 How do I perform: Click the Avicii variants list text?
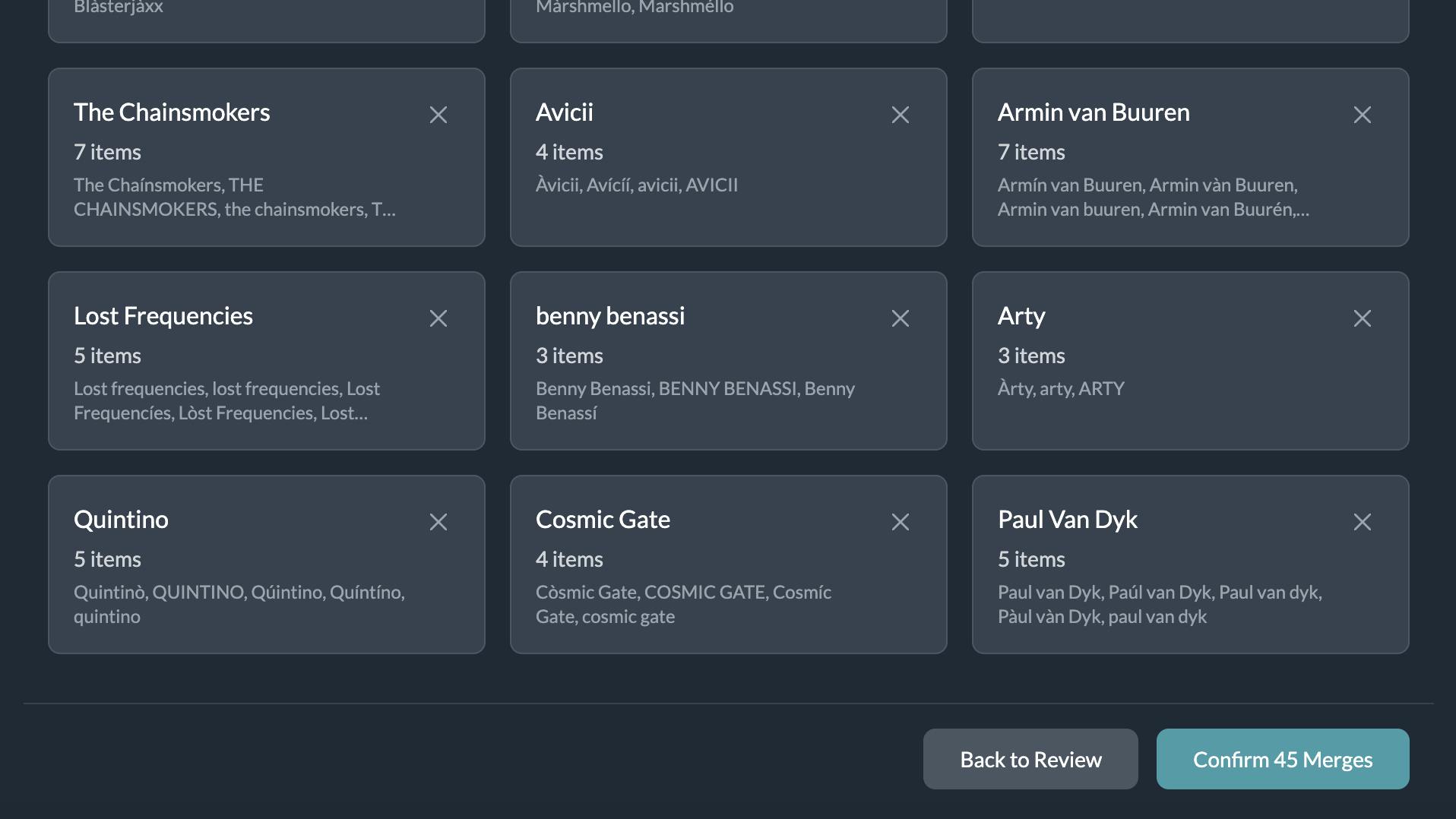coord(636,185)
